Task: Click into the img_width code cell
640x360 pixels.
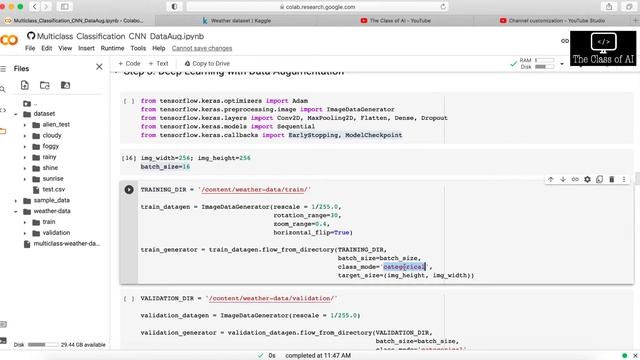Action: tap(376, 162)
